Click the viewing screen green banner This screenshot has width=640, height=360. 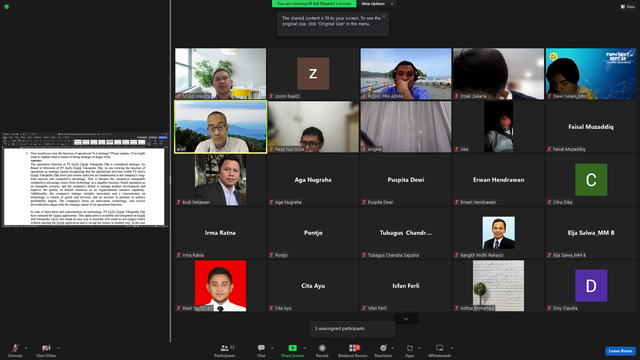[x=314, y=4]
